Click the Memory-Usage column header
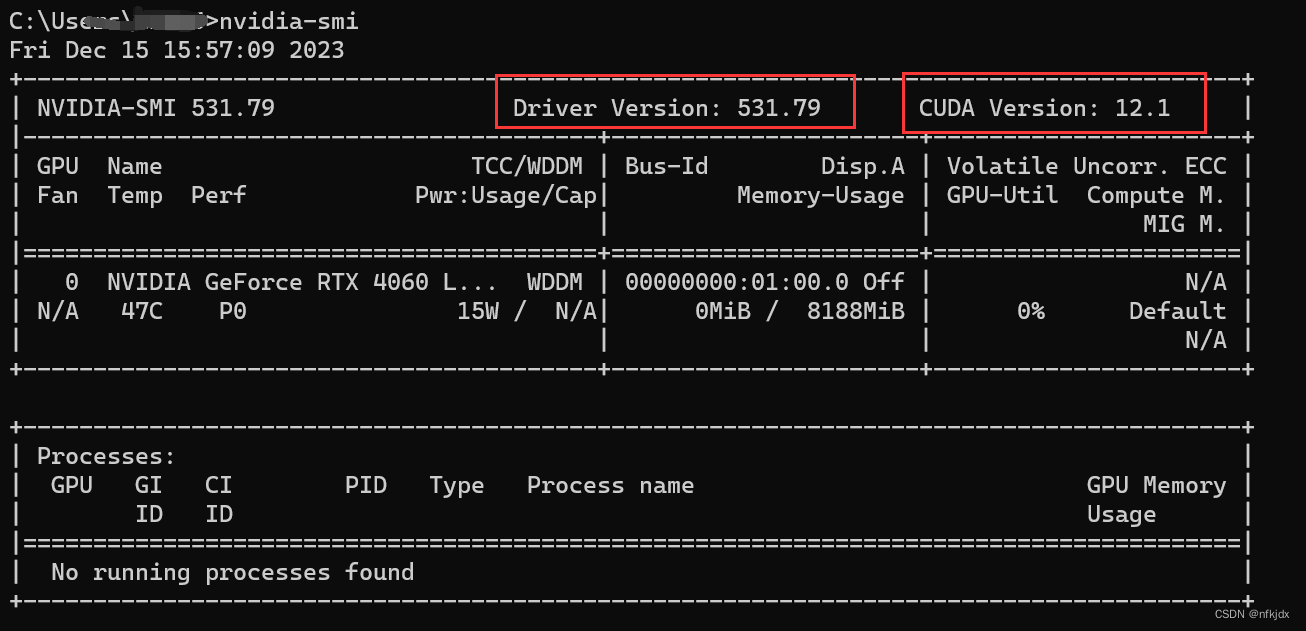 click(x=821, y=195)
